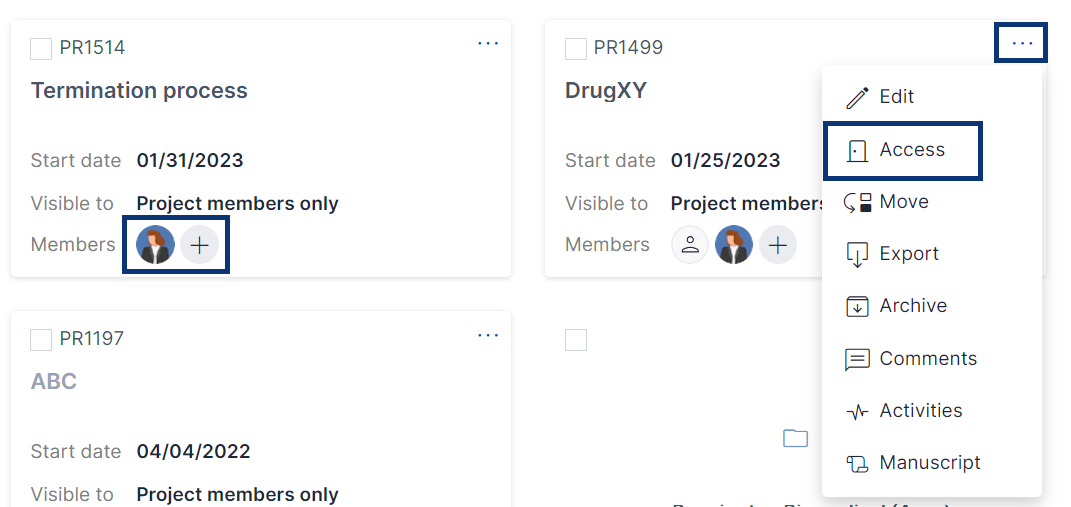Viewport: 1071px width, 507px height.
Task: Click the unassigned person icon on DrugXY card
Action: [x=690, y=245]
